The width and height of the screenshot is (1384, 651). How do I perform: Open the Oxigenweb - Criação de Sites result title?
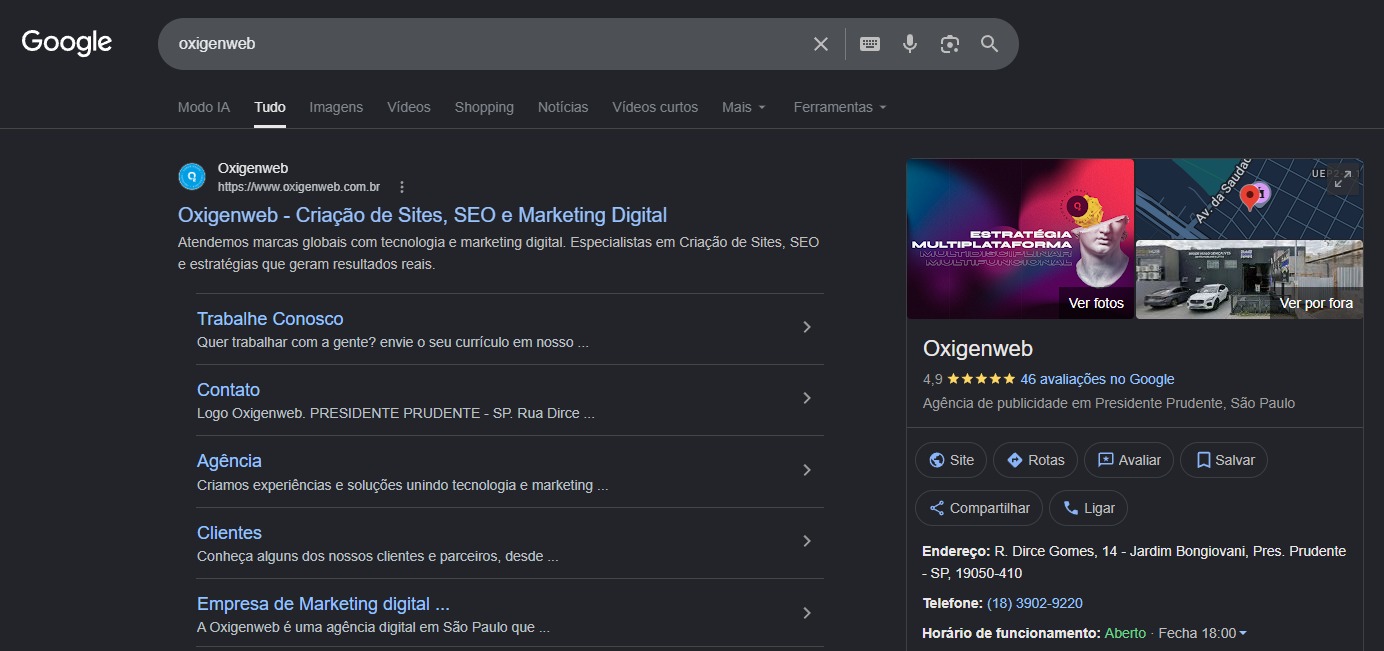(422, 215)
